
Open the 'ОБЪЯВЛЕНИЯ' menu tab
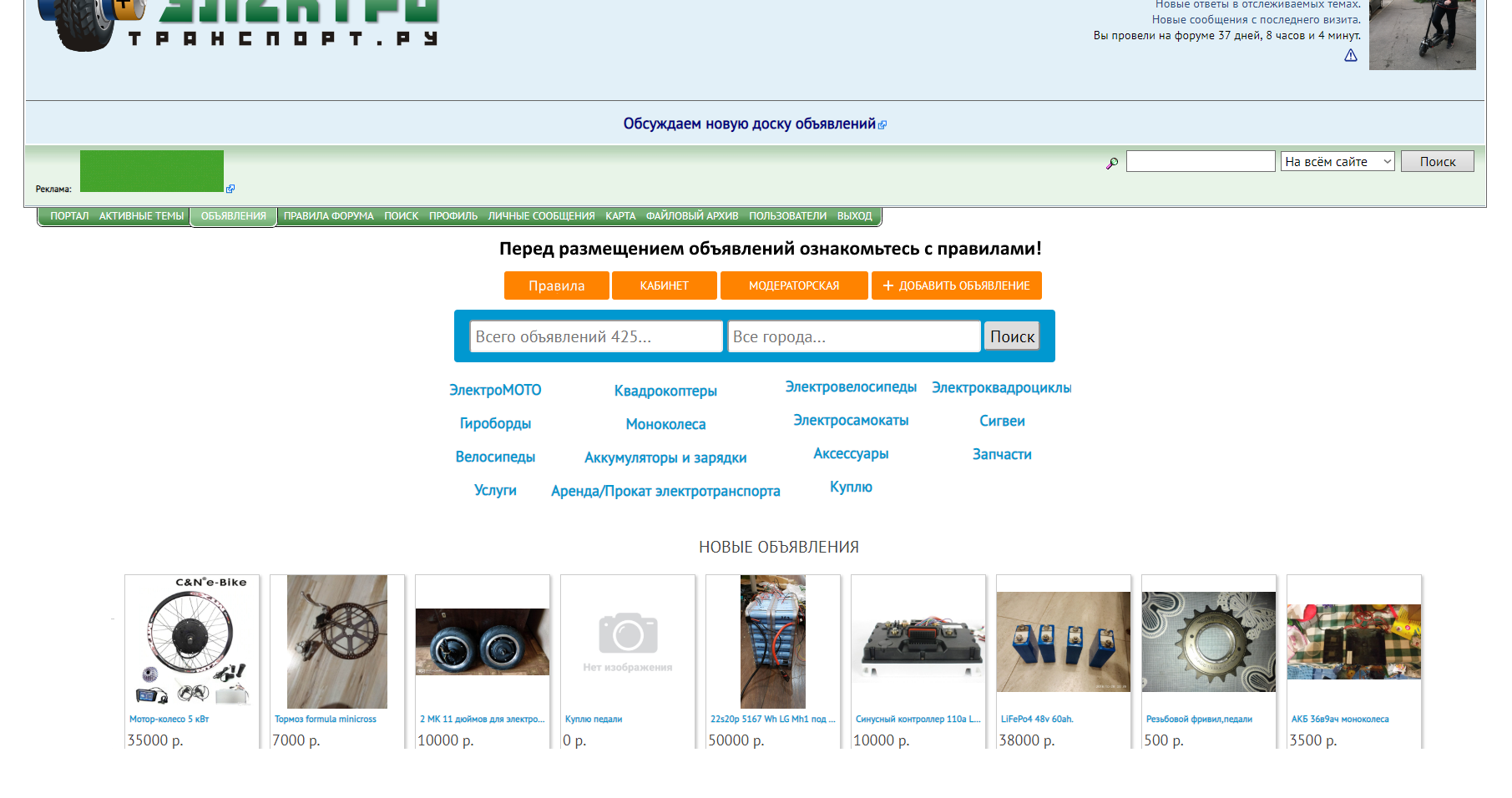point(233,216)
